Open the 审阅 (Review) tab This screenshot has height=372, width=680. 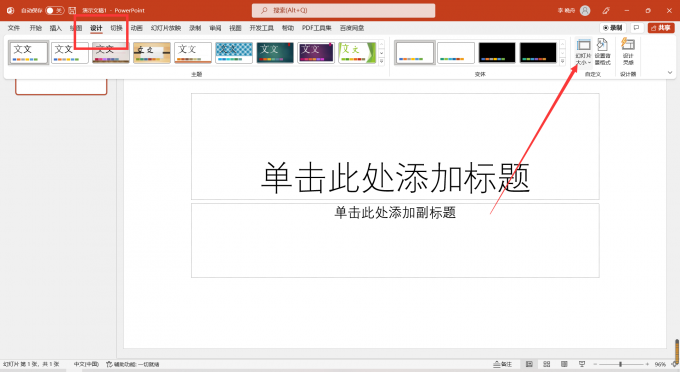[215, 28]
